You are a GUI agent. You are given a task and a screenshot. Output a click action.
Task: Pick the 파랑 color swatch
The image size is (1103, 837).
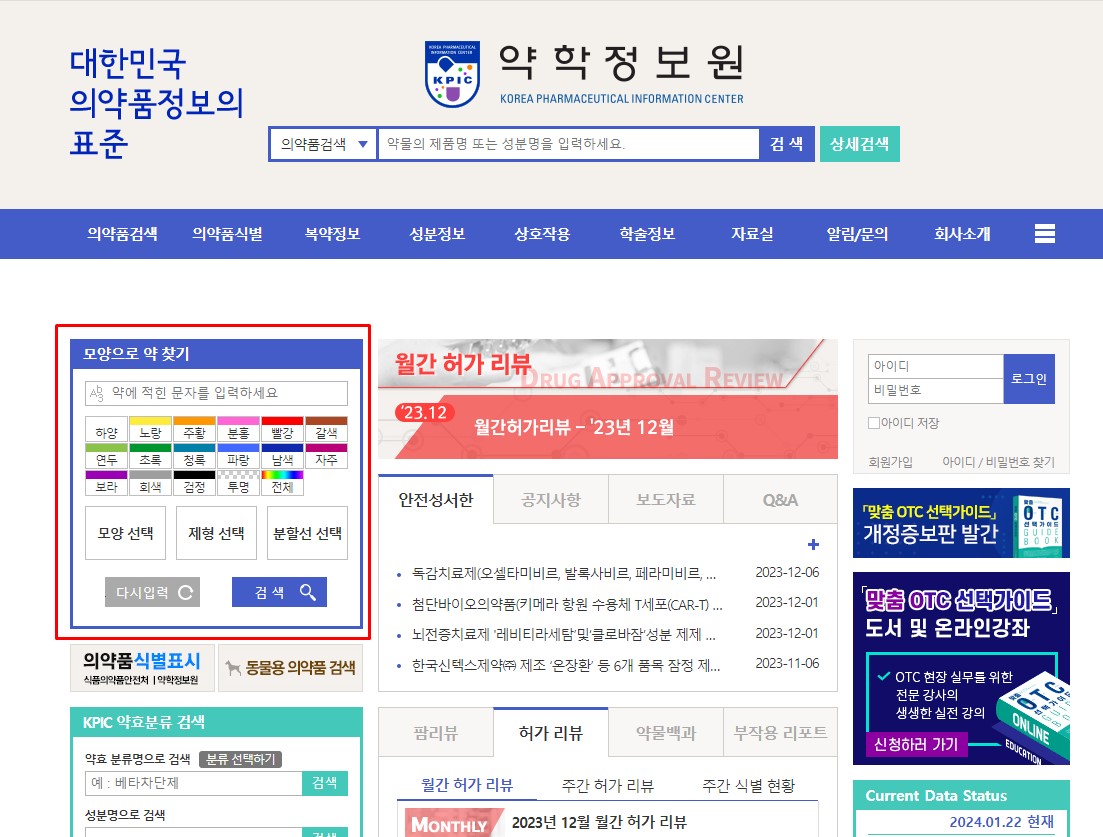pyautogui.click(x=238, y=456)
